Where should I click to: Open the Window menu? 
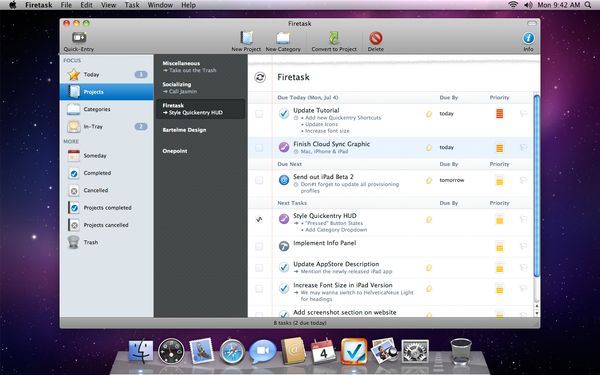coord(160,5)
